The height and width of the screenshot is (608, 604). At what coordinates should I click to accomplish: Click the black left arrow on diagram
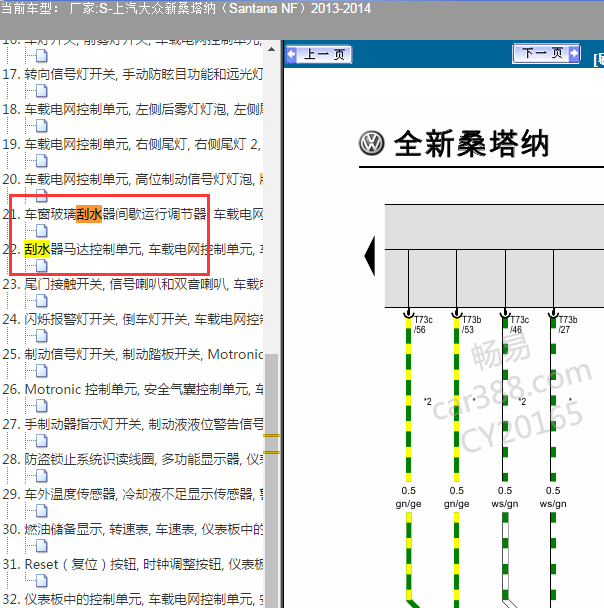tap(370, 256)
